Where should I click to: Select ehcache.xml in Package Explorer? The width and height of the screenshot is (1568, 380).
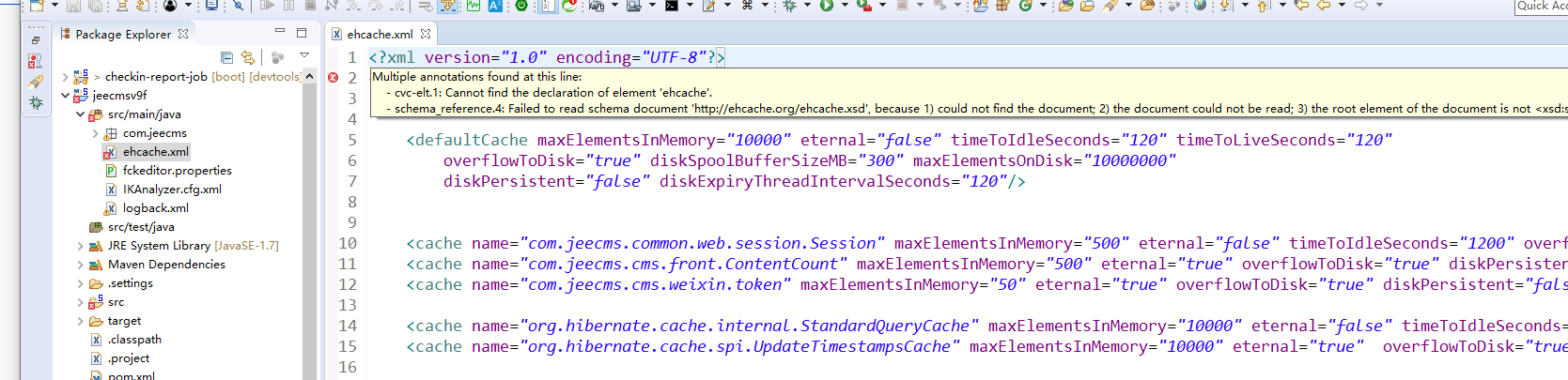pyautogui.click(x=155, y=151)
